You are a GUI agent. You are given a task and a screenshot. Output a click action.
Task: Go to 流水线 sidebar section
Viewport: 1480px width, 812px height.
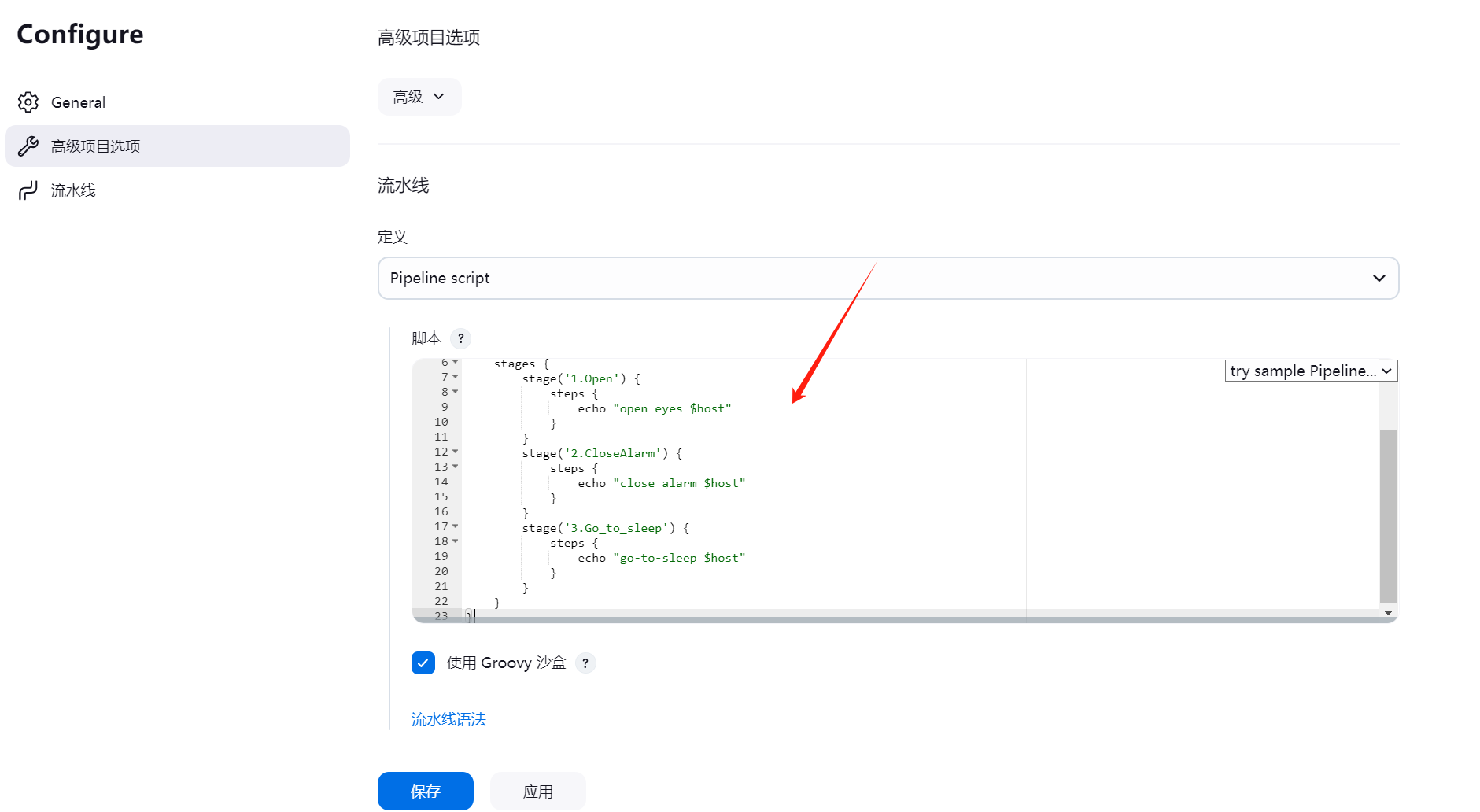[x=177, y=190]
